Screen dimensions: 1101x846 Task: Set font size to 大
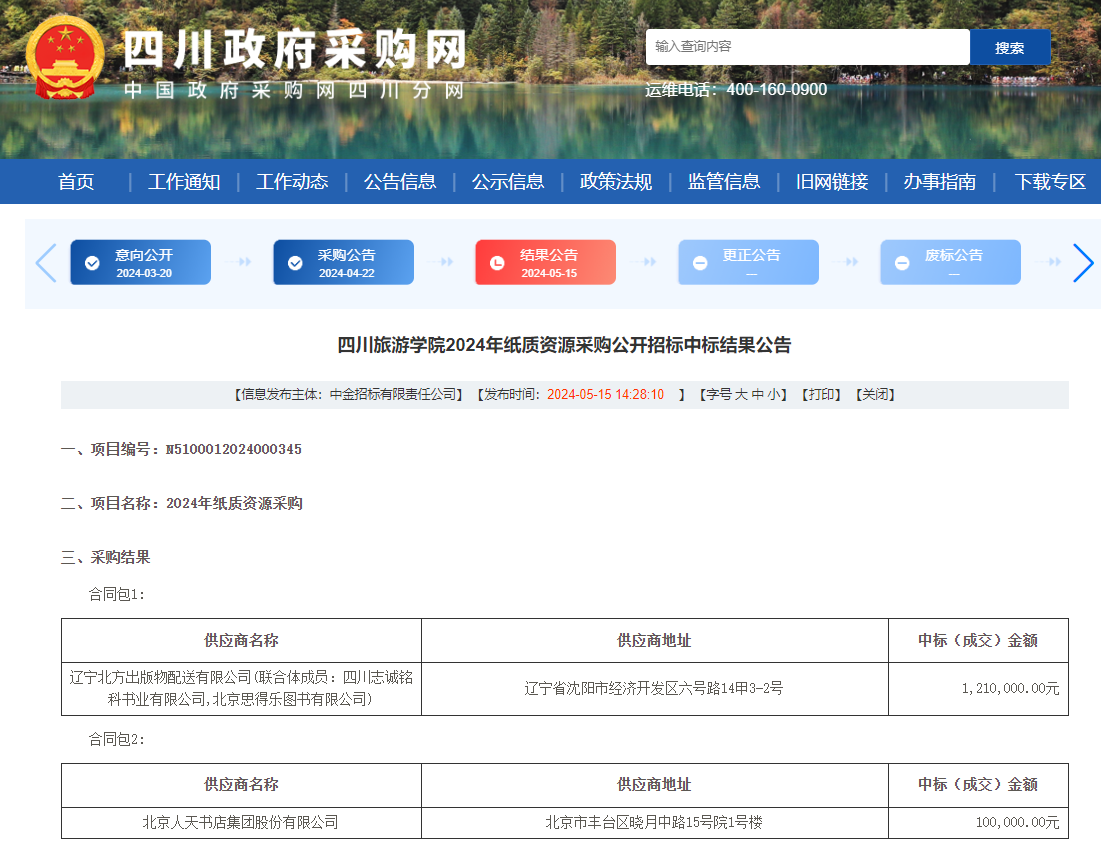tap(741, 395)
